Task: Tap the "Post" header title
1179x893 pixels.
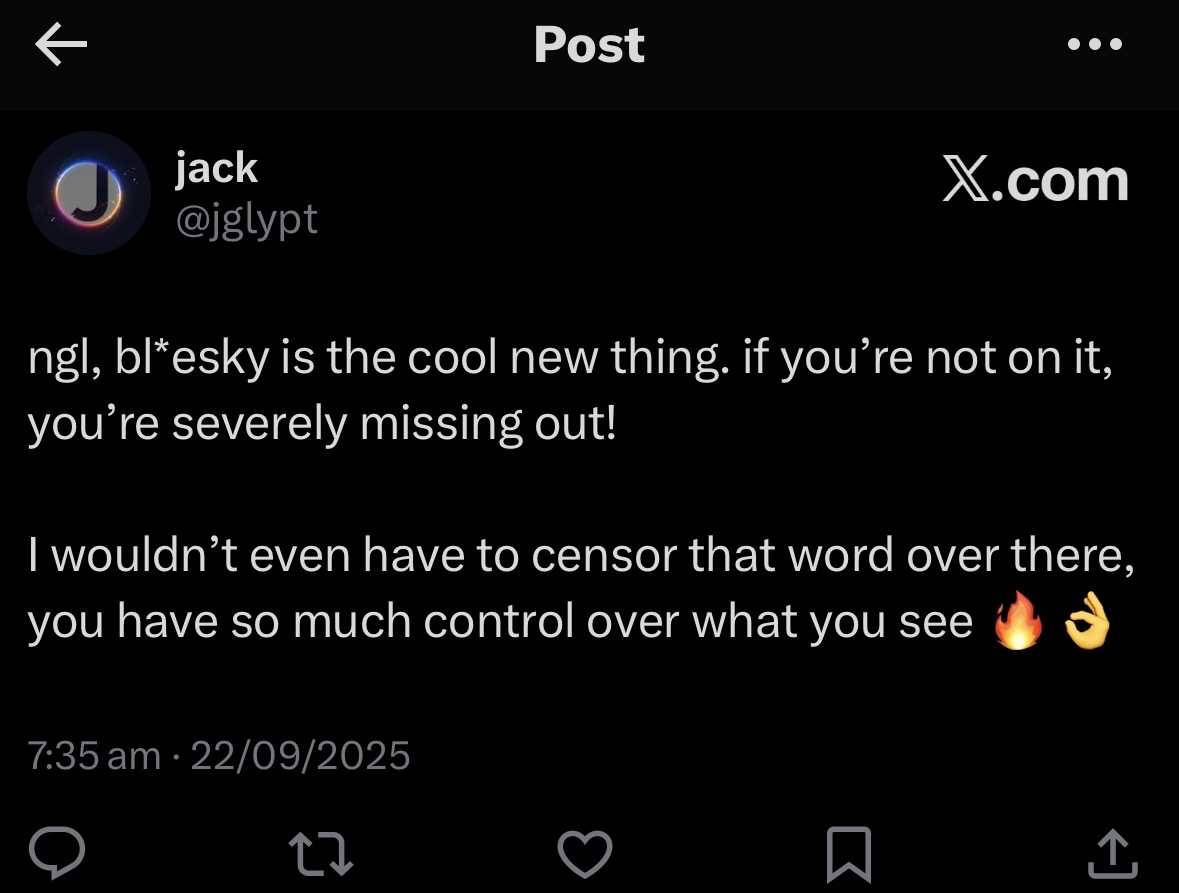Action: [x=589, y=45]
